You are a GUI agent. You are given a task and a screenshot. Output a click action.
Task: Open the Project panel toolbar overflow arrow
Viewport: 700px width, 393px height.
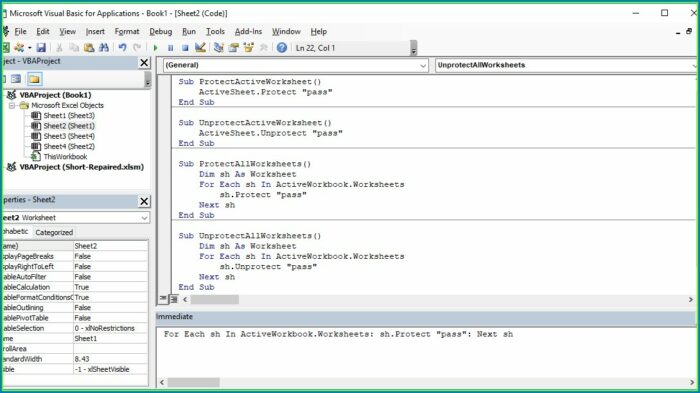coord(148,80)
